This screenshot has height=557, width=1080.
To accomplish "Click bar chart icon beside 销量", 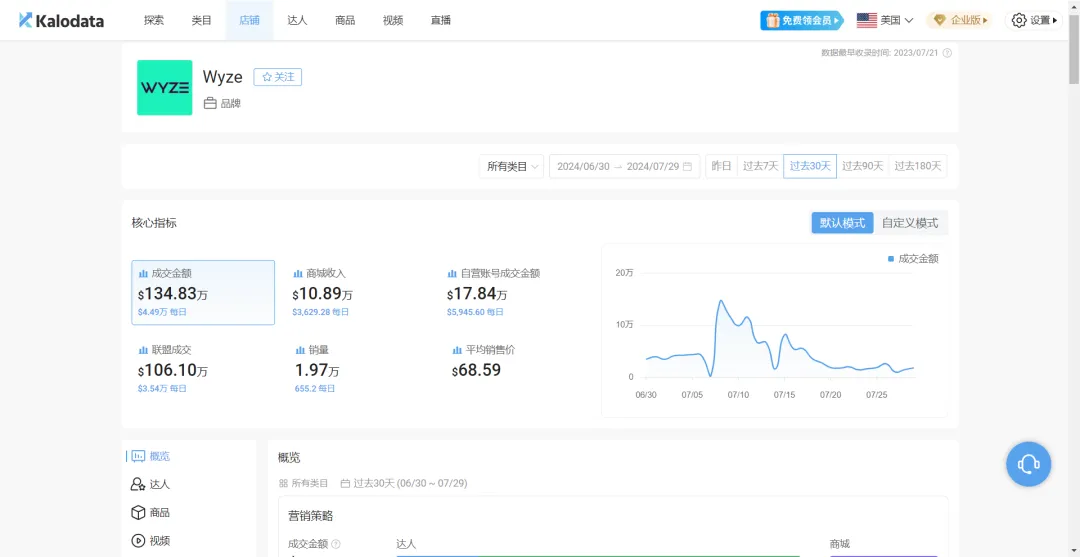I will pos(300,350).
